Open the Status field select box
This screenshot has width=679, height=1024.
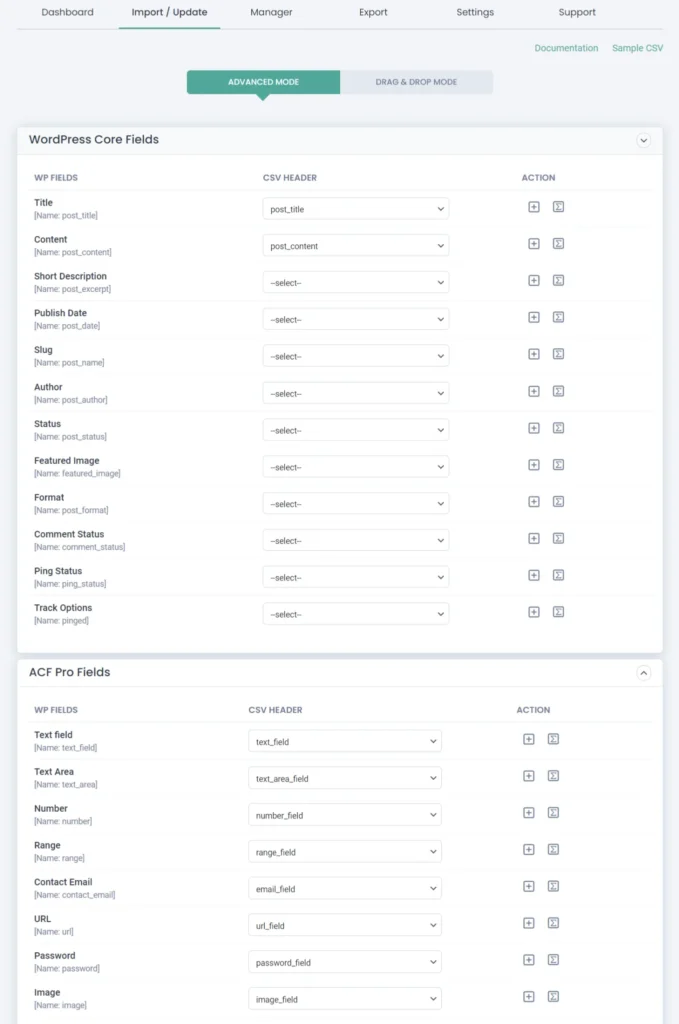(355, 429)
